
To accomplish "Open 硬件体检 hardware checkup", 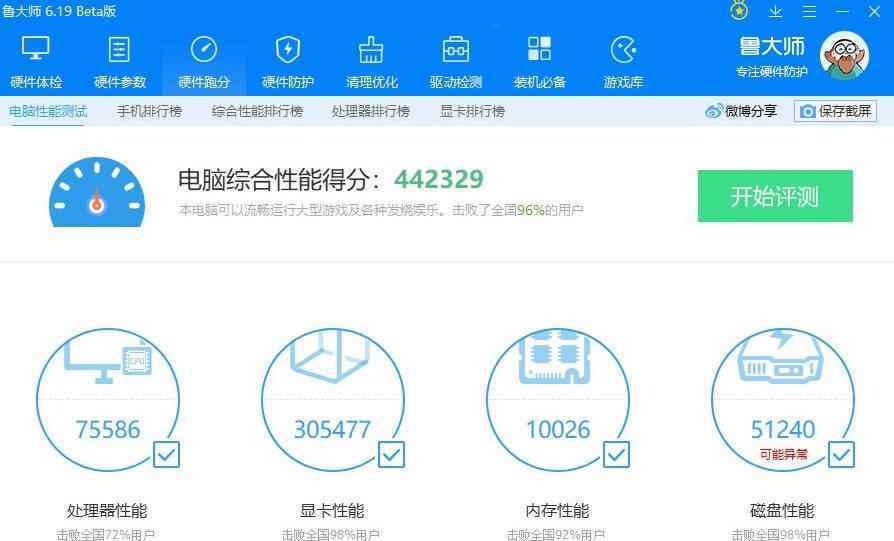I will pos(36,62).
